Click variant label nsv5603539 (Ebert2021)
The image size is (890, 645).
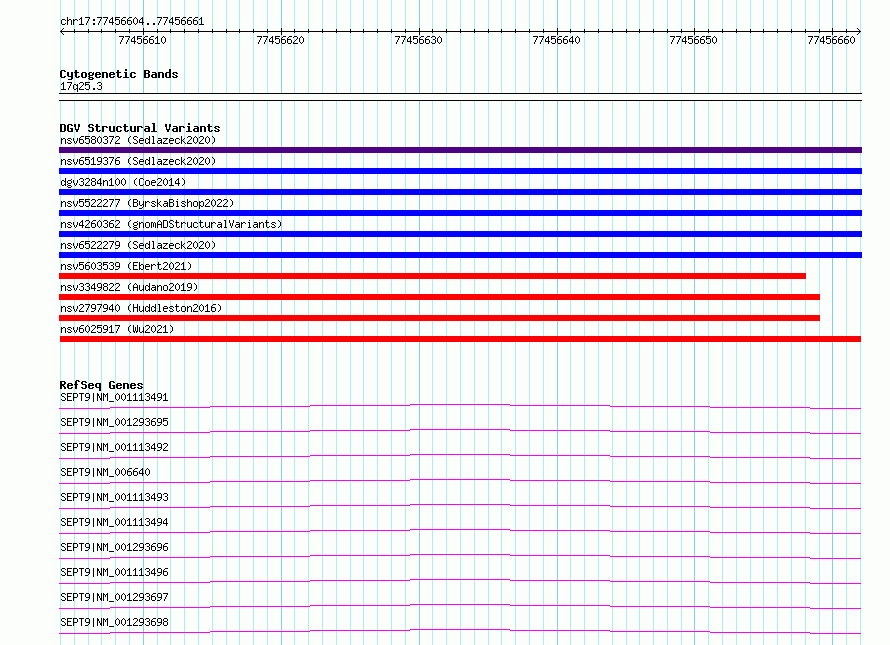[126, 266]
